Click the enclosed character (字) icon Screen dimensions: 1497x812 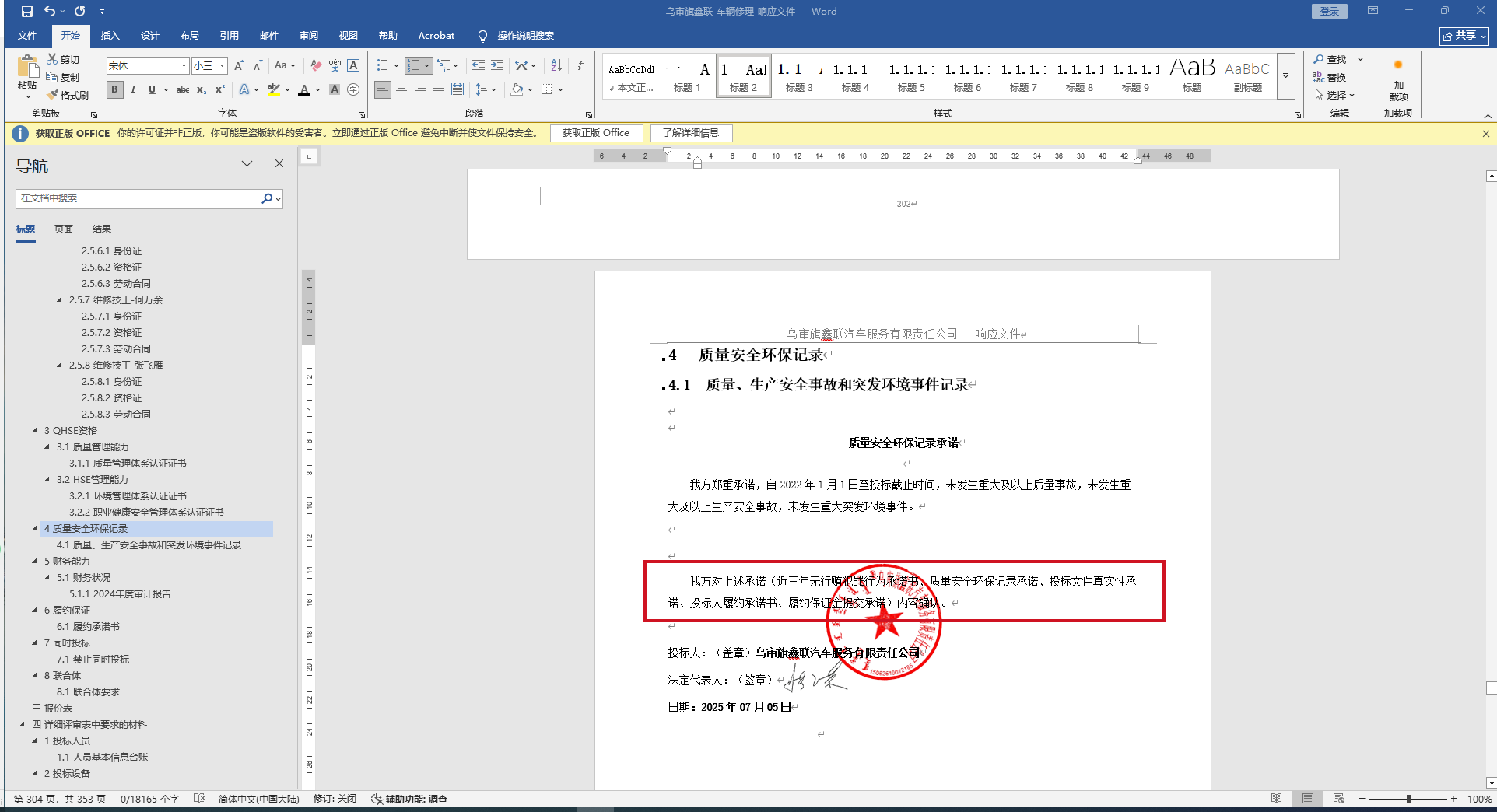[x=353, y=89]
